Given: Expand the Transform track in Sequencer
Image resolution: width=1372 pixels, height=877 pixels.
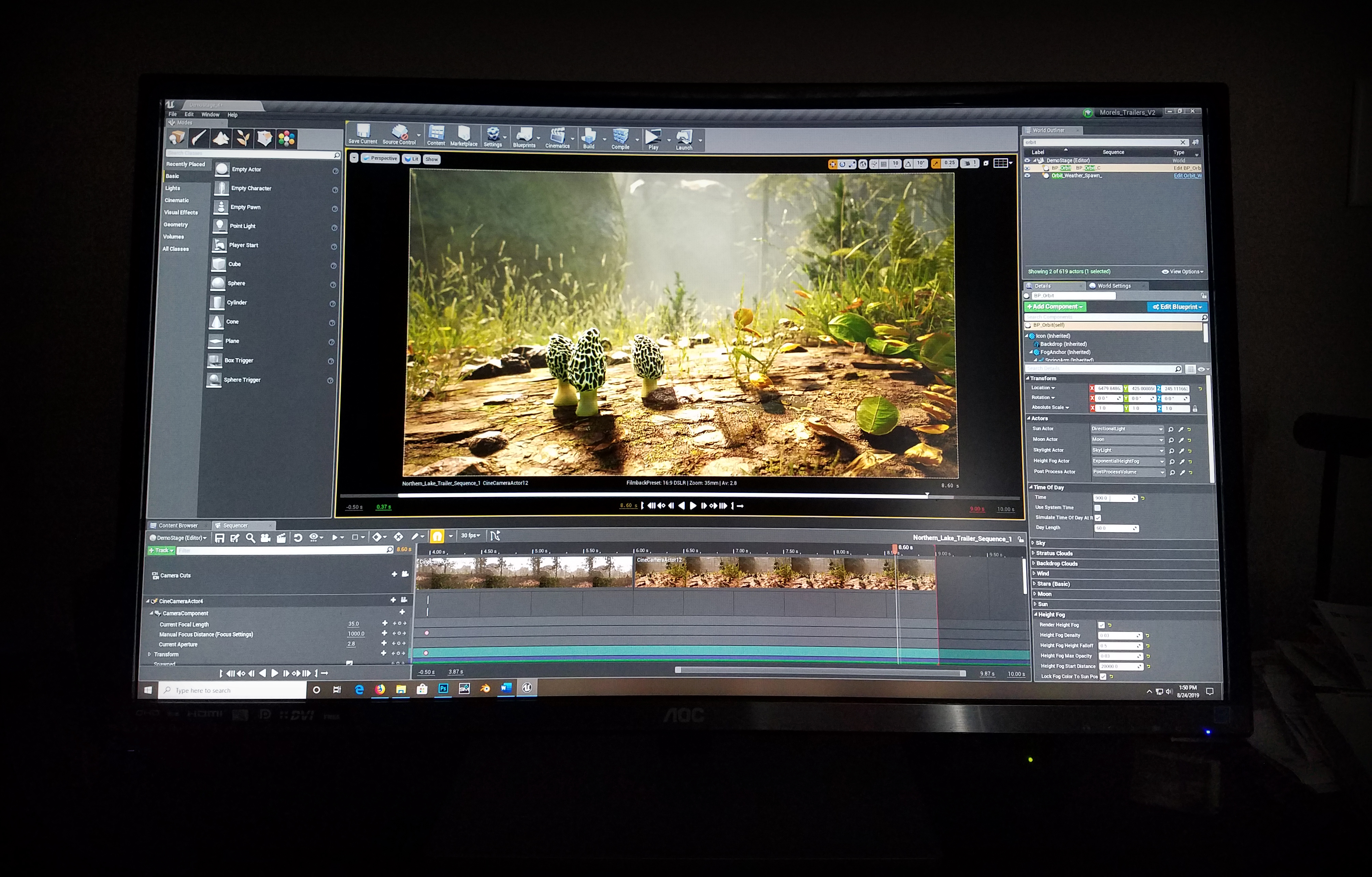Looking at the screenshot, I should tap(150, 654).
